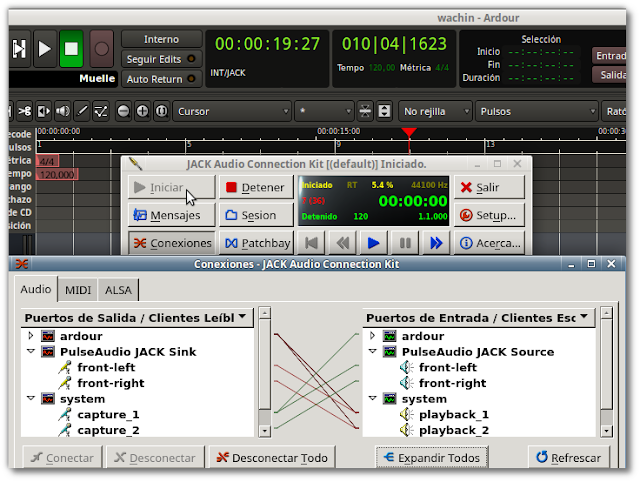
Task: Click JACK transport pause button
Action: pos(404,243)
